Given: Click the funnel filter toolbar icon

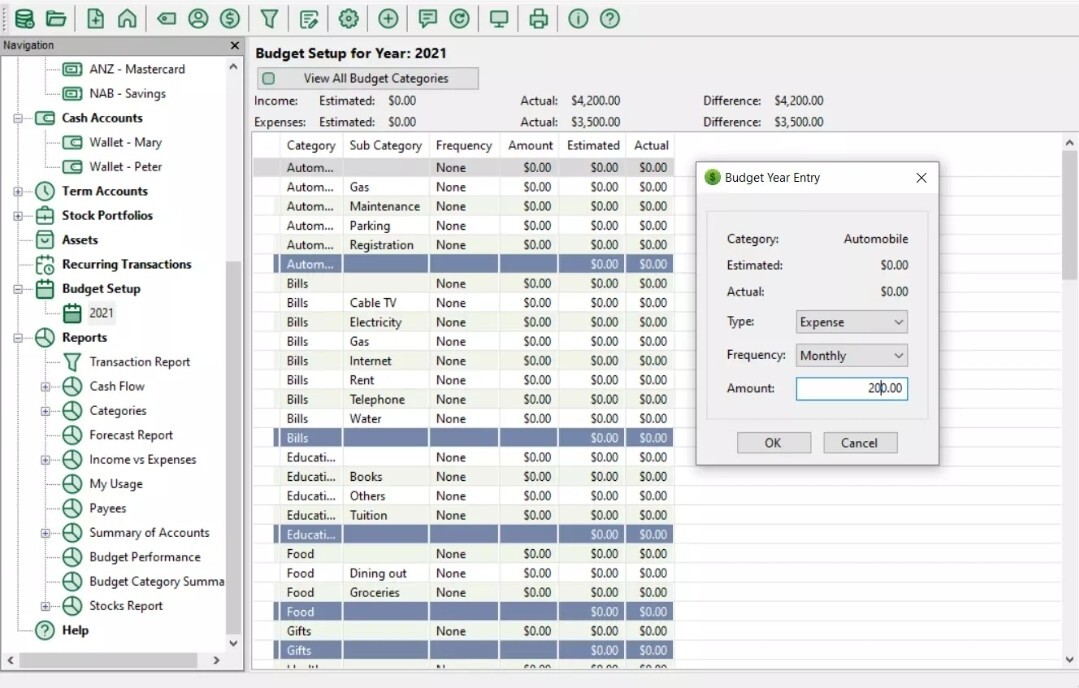Looking at the screenshot, I should click(x=269, y=19).
